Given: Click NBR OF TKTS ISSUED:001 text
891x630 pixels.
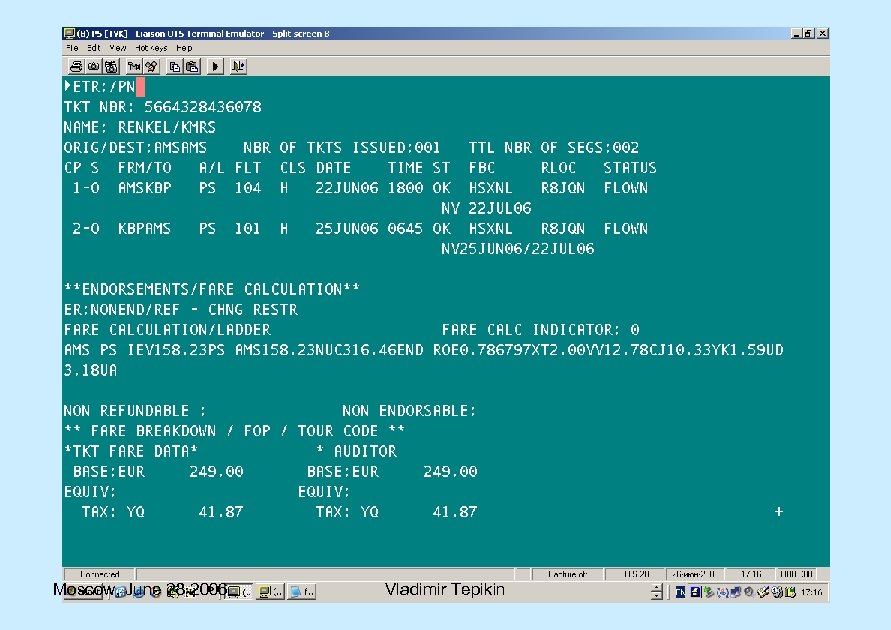Looking at the screenshot, I should pyautogui.click(x=342, y=148).
